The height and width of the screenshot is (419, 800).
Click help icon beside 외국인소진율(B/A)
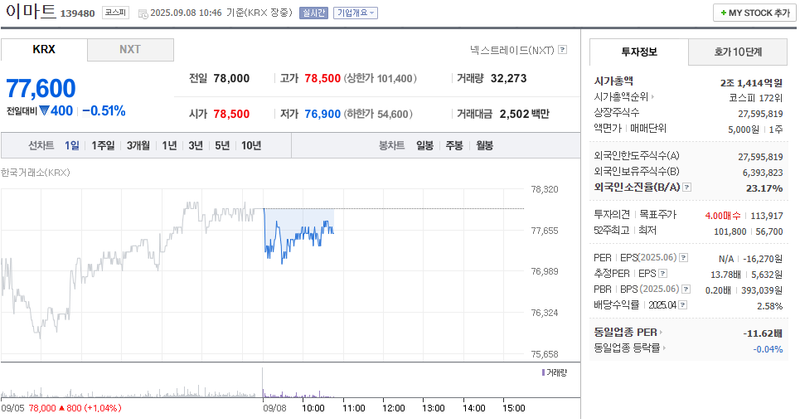[687, 187]
